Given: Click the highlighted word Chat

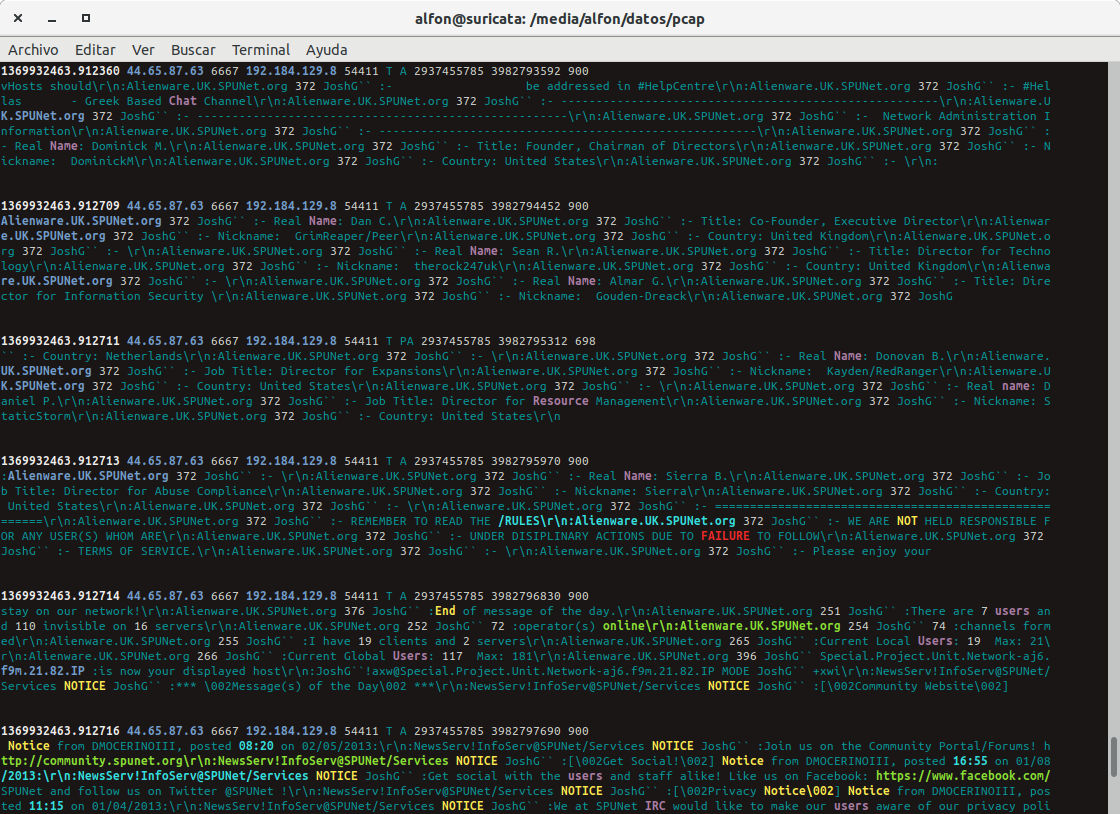Looking at the screenshot, I should 182,101.
